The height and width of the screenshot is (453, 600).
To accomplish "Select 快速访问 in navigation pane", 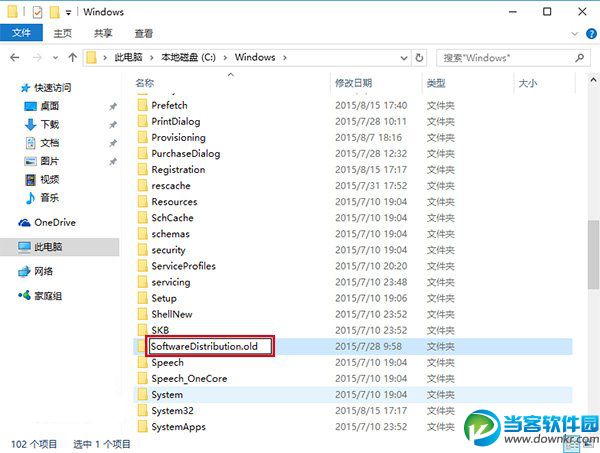I will click(52, 88).
